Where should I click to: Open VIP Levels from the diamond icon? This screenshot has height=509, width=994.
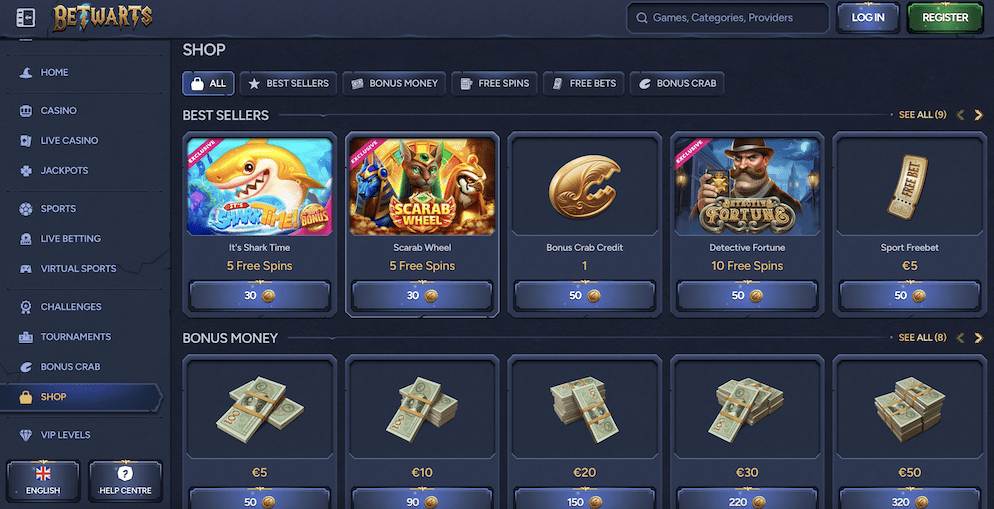coord(26,435)
